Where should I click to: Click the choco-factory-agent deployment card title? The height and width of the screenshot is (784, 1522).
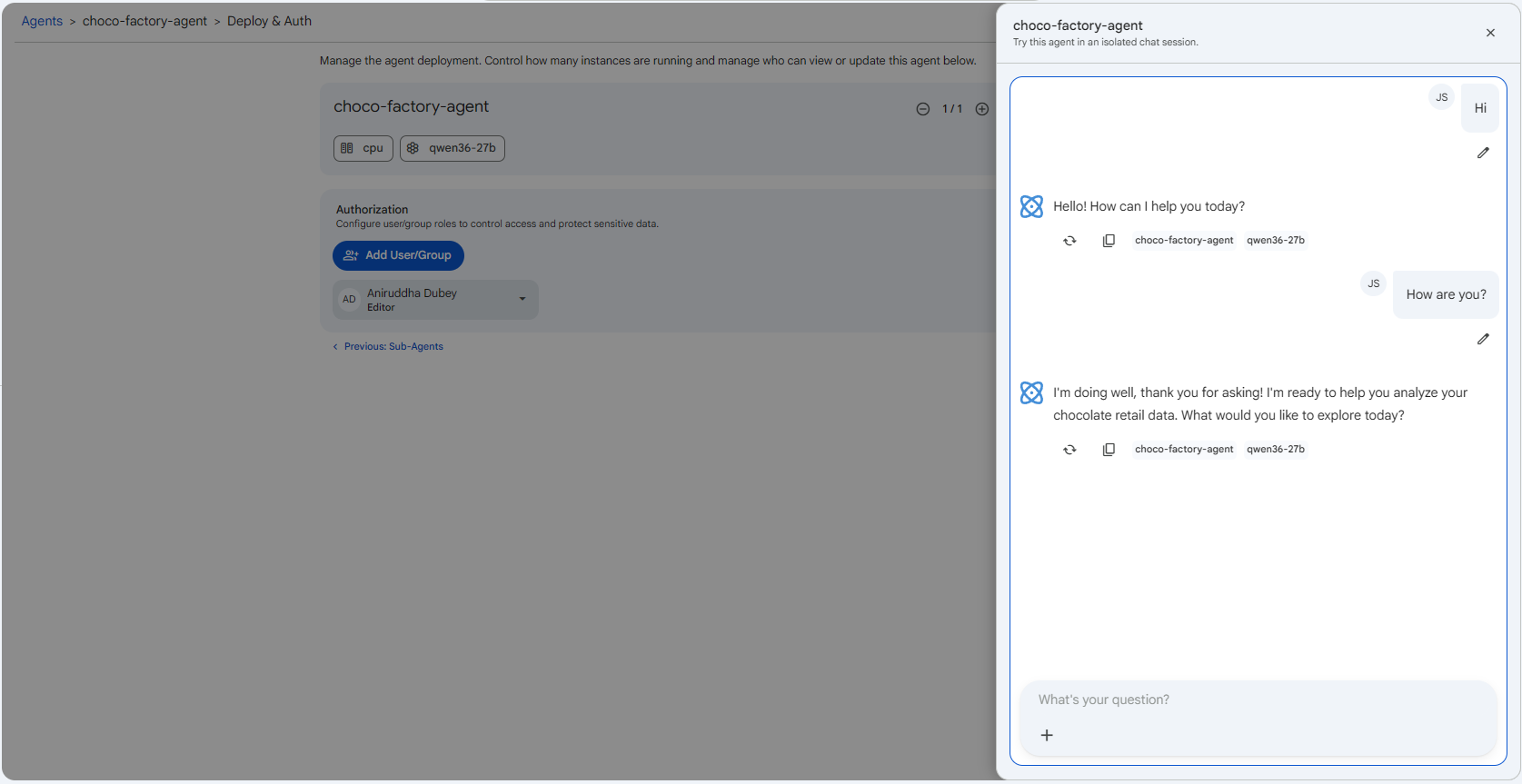pos(411,106)
